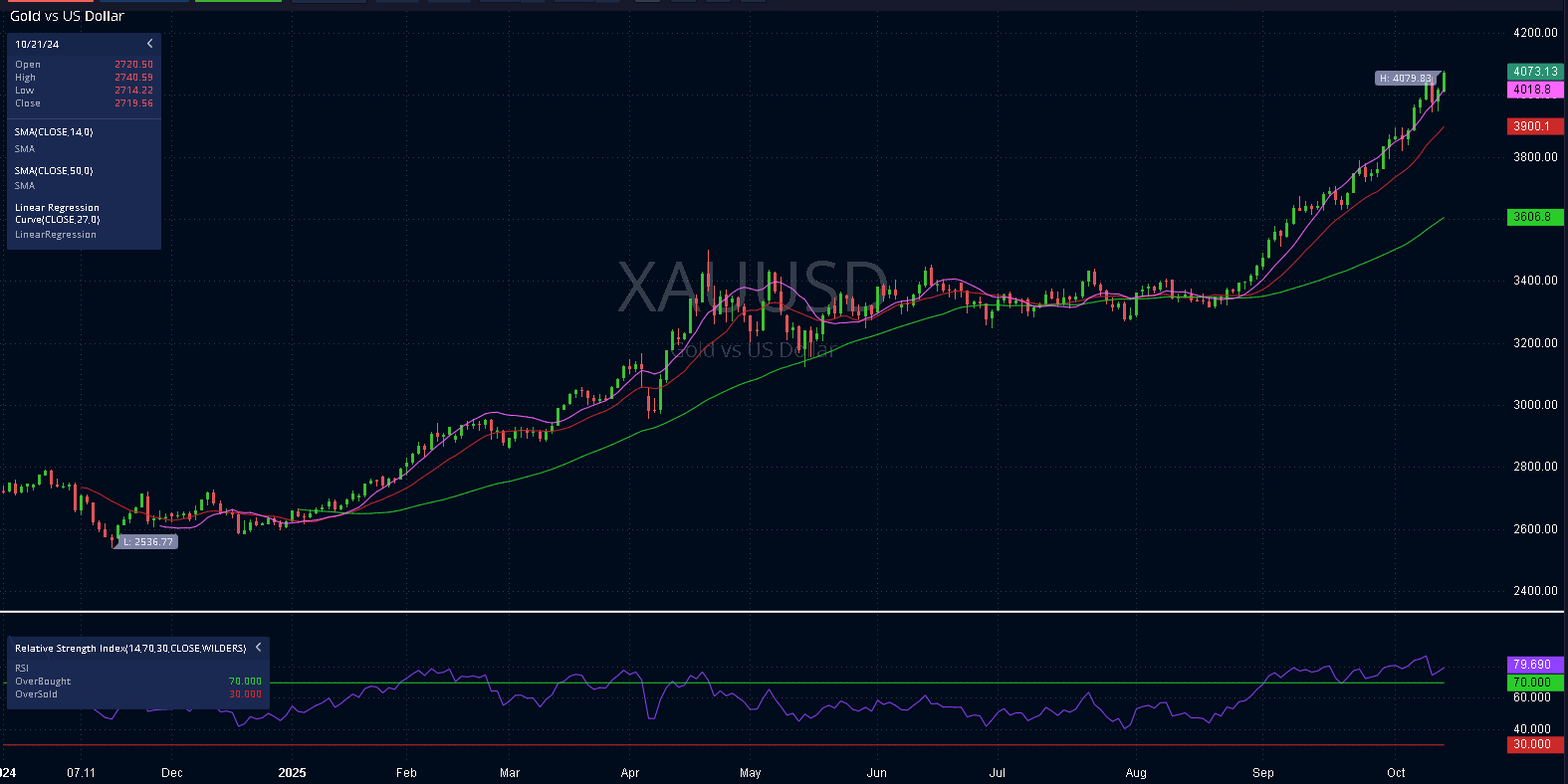Click the red 30.000 oversold axis tag
1568x784 pixels.
tap(1534, 744)
